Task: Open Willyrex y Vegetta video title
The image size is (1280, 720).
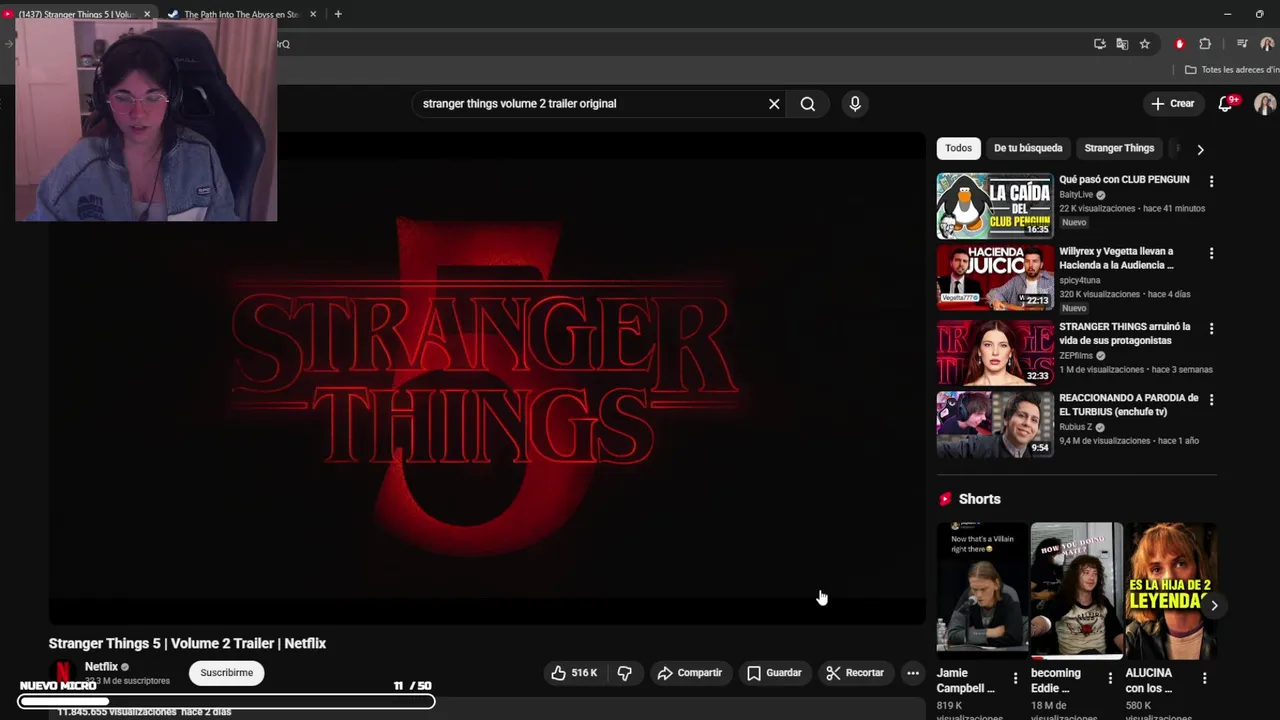Action: 1117,258
